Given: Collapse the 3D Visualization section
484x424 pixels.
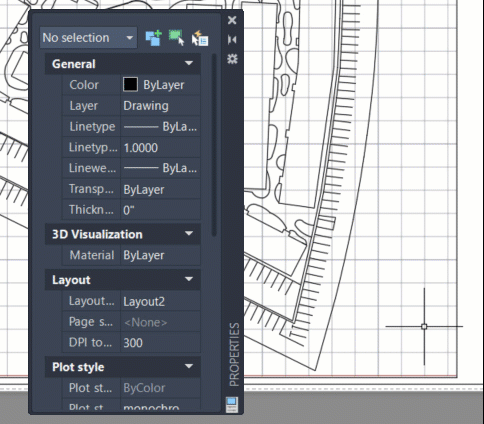Looking at the screenshot, I should pyautogui.click(x=189, y=234).
